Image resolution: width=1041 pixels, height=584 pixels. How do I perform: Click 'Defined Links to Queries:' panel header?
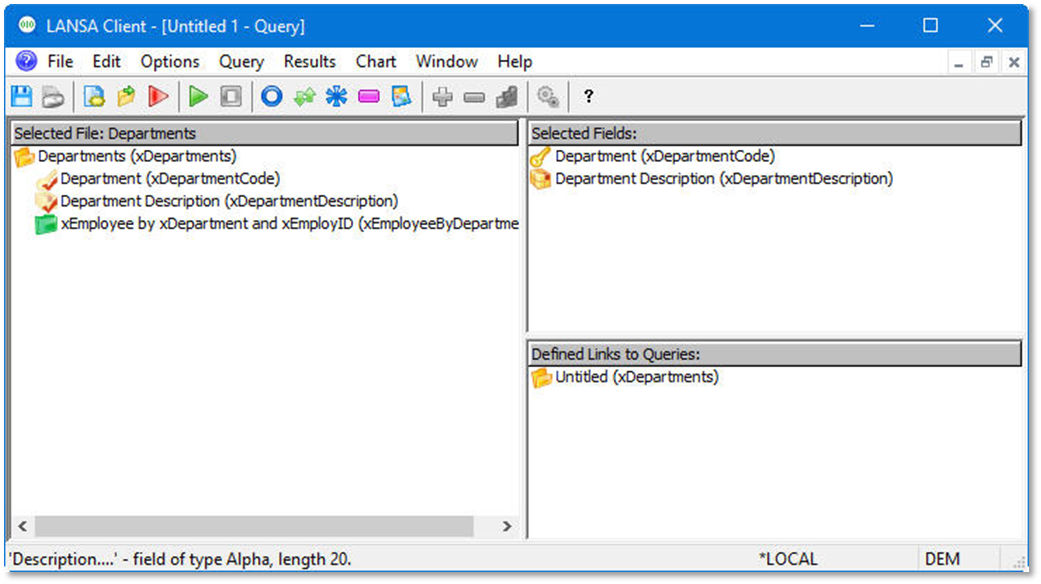(775, 354)
